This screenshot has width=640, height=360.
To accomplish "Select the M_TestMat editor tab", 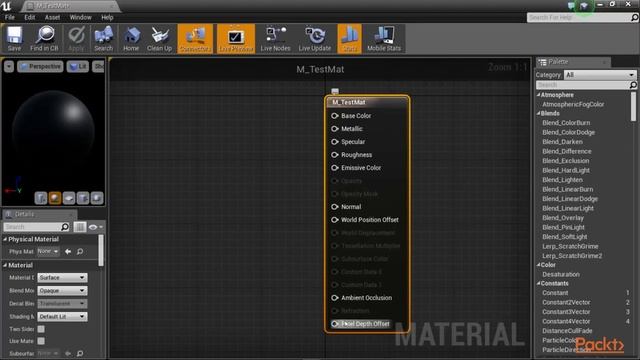I will (69, 6).
